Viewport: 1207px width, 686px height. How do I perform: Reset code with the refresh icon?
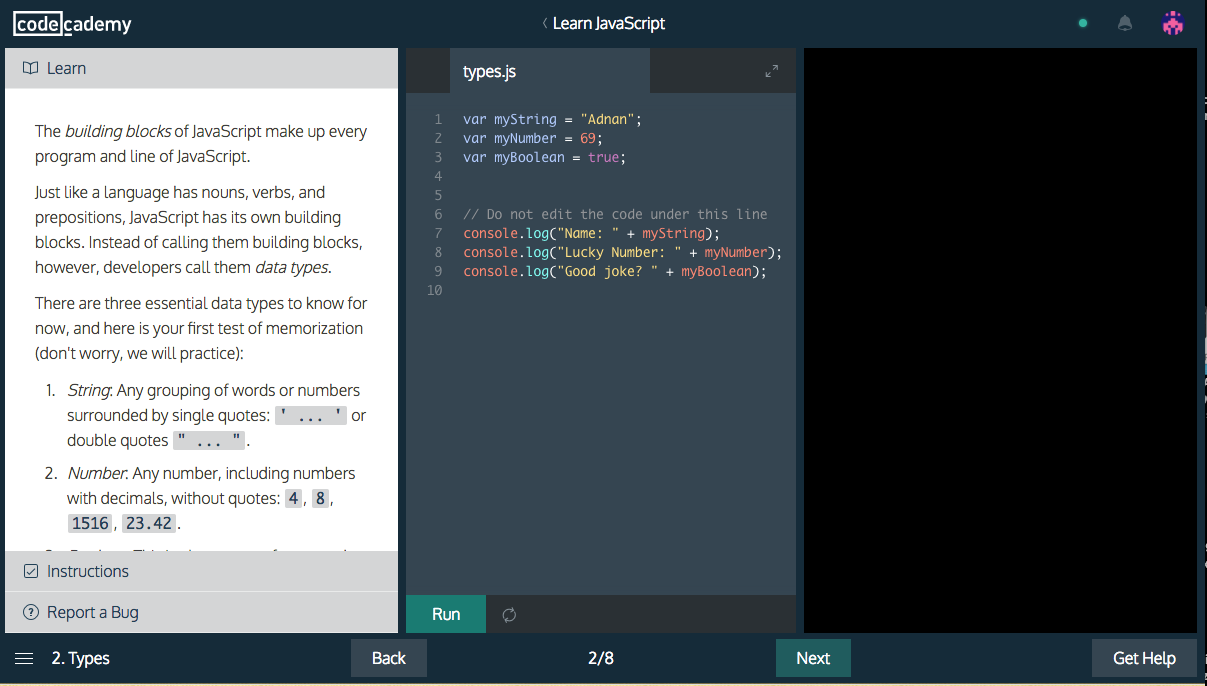(509, 615)
